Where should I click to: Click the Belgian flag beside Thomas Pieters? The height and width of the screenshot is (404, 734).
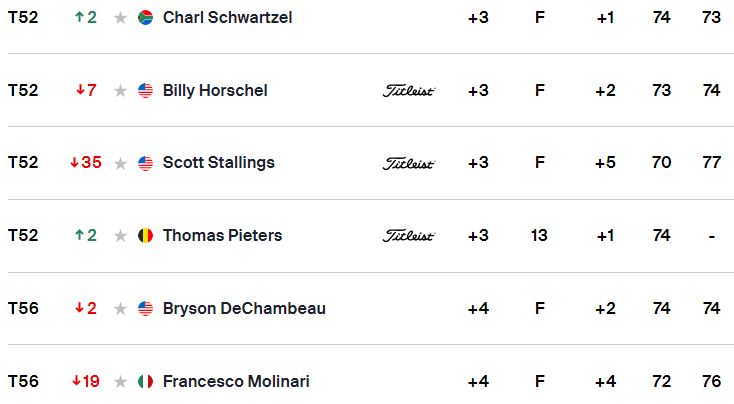point(146,235)
